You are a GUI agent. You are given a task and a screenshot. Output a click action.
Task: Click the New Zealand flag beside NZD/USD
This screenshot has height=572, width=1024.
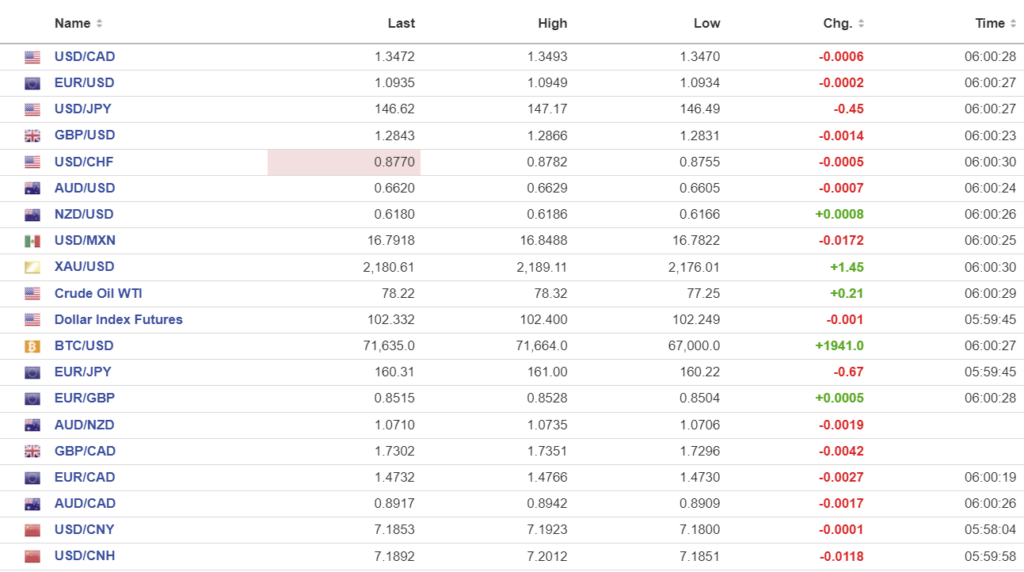tap(32, 215)
